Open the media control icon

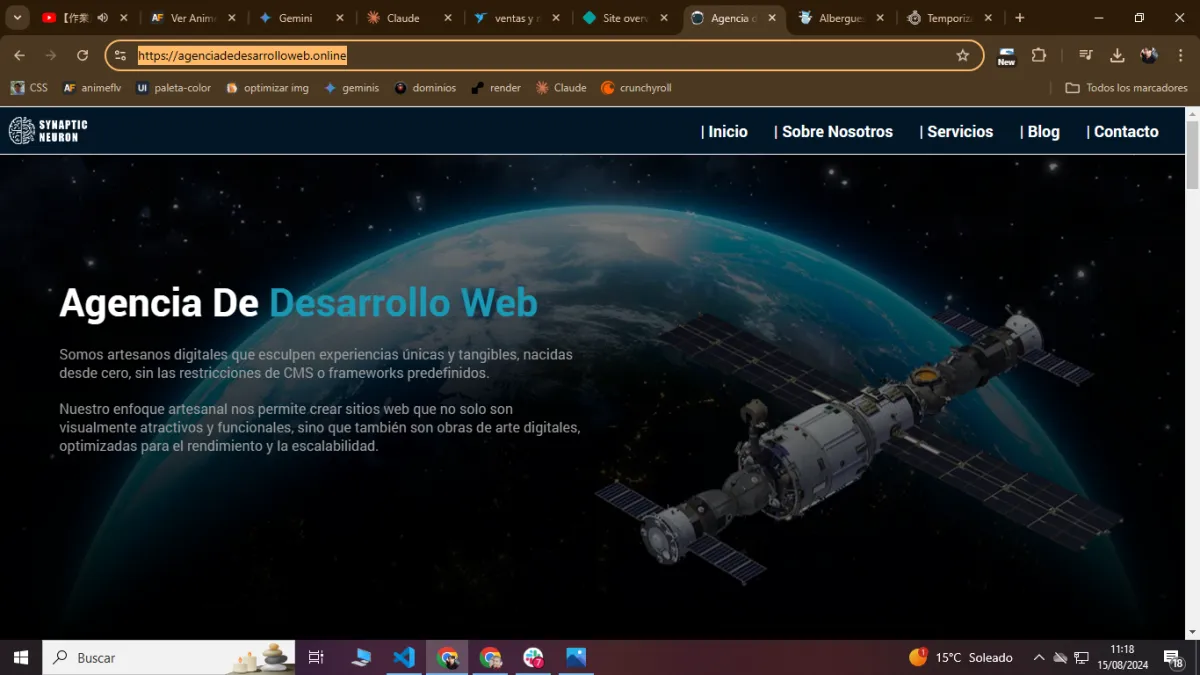tap(1086, 56)
